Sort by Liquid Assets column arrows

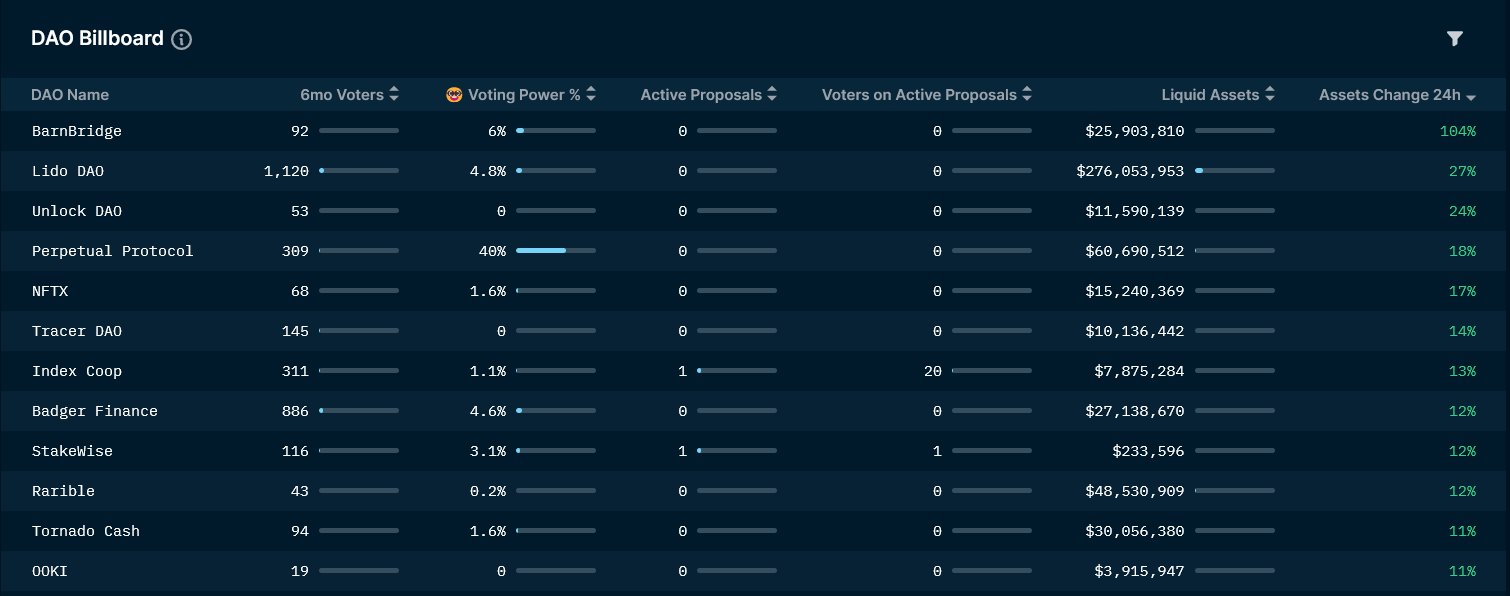[x=1270, y=95]
